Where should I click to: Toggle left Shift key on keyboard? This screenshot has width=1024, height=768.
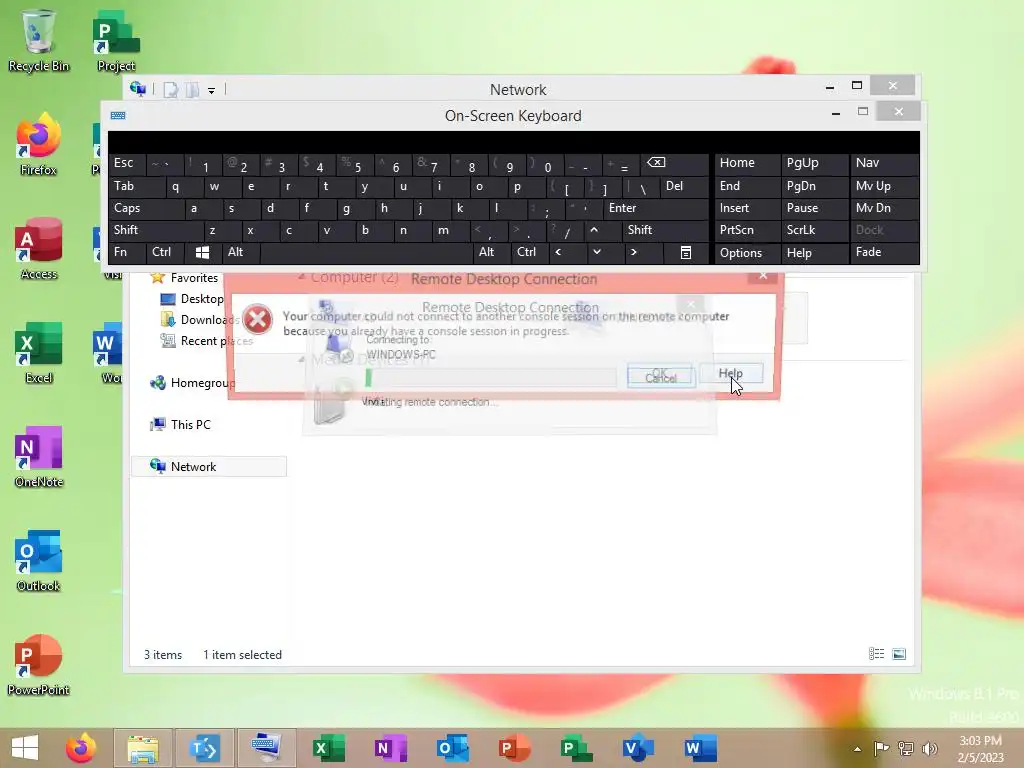click(155, 230)
